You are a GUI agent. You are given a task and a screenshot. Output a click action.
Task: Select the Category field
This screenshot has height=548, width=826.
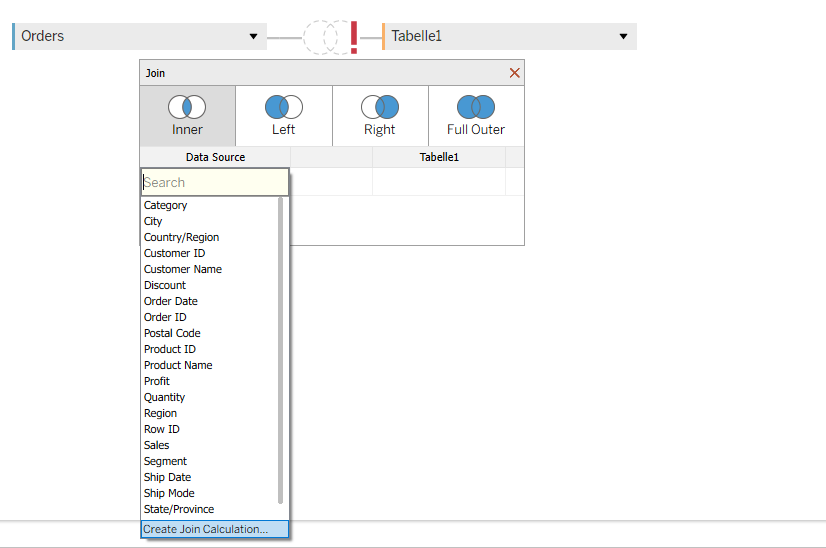click(165, 205)
